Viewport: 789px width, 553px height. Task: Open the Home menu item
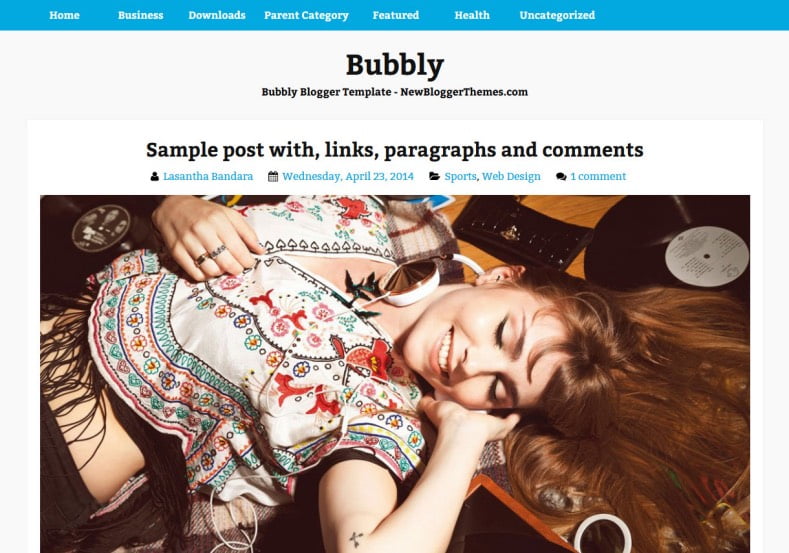pyautogui.click(x=64, y=15)
